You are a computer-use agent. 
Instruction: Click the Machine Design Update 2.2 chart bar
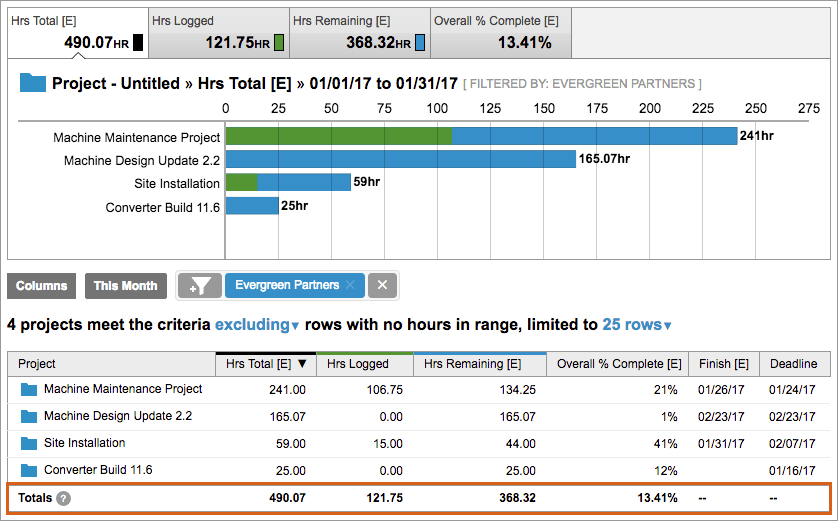tap(401, 159)
